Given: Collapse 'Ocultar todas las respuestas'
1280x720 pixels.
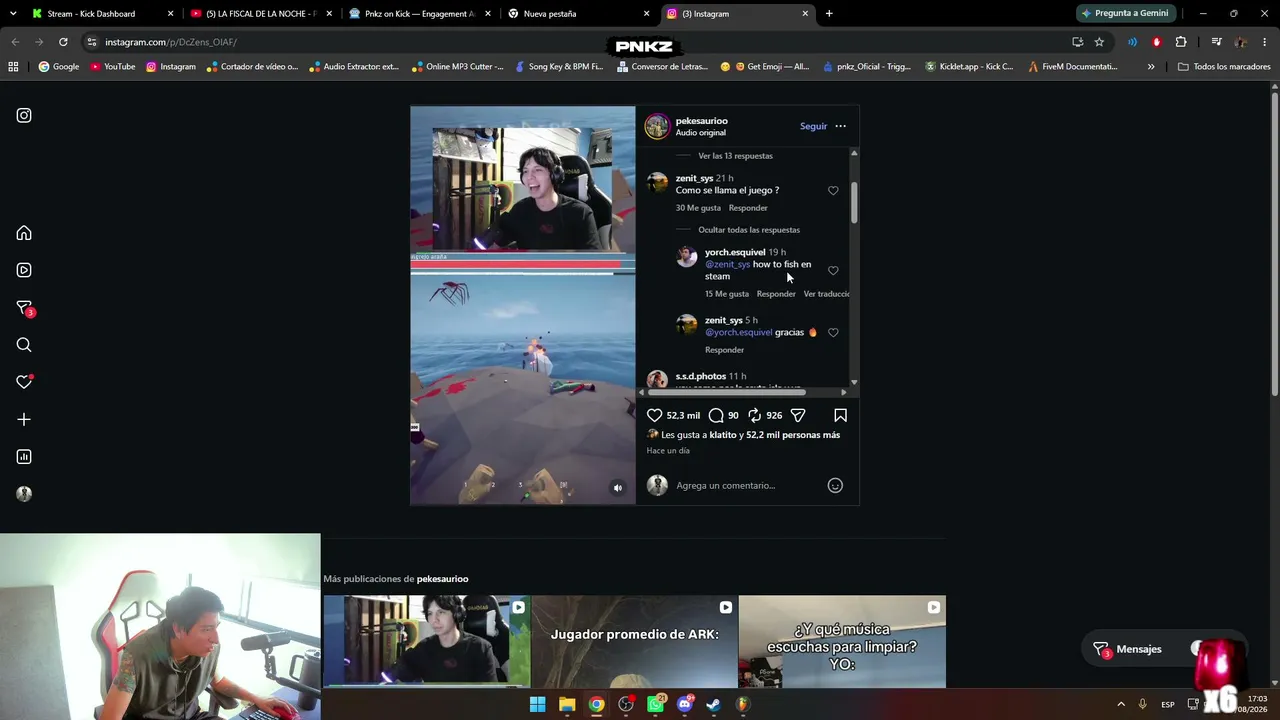Looking at the screenshot, I should [749, 230].
